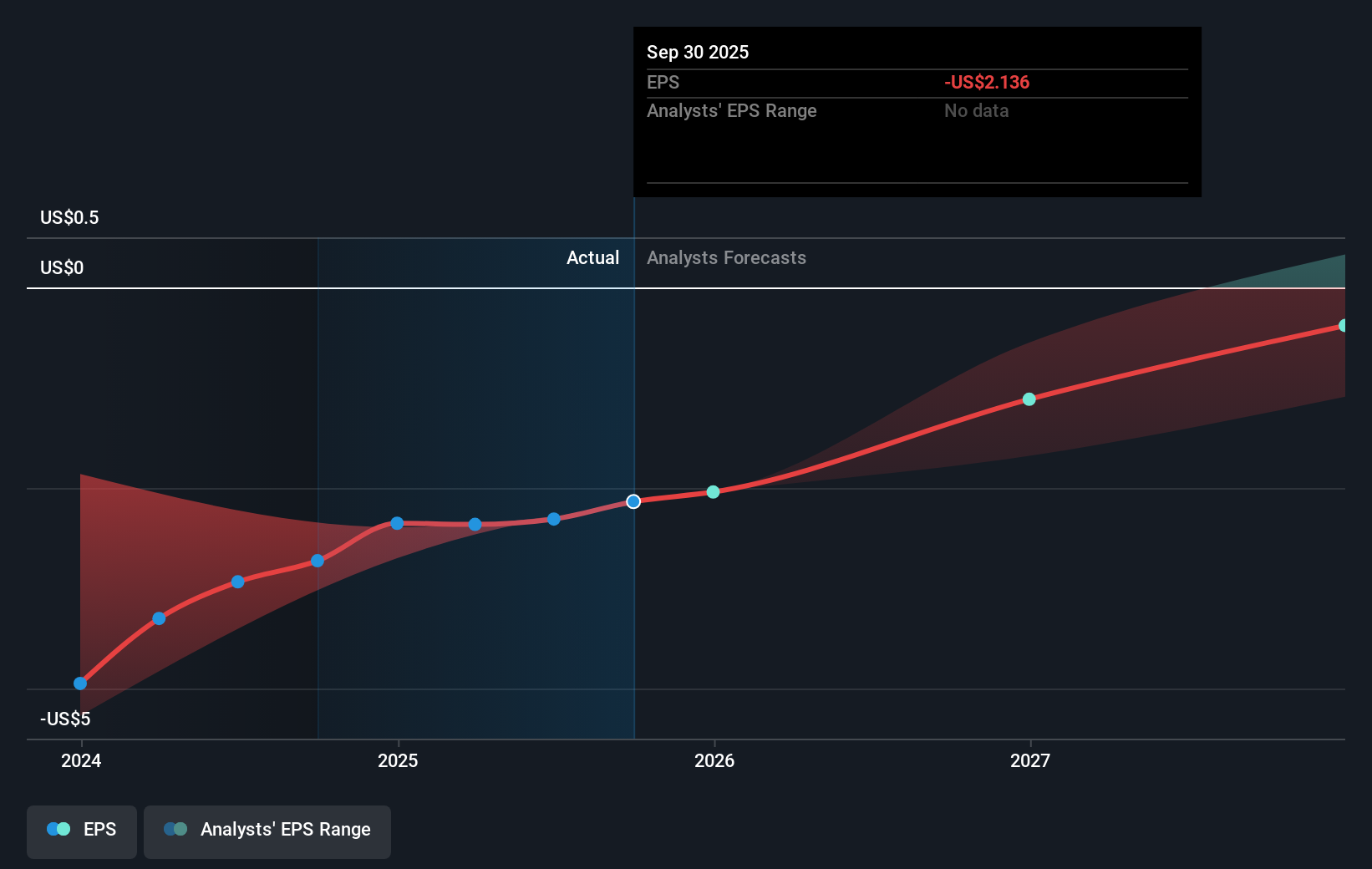Image resolution: width=1372 pixels, height=869 pixels.
Task: Click the Analysts' EPS Range legend dot icon
Action: click(x=175, y=828)
